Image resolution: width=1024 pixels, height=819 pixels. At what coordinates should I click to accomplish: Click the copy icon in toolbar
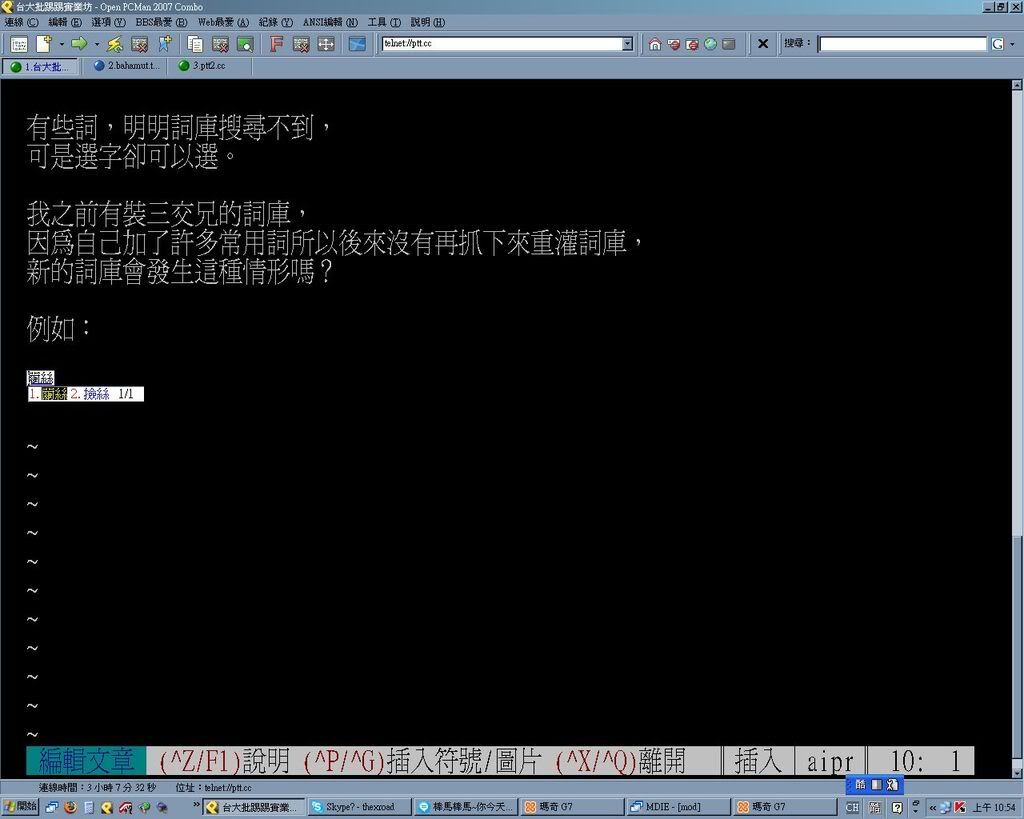(x=195, y=44)
